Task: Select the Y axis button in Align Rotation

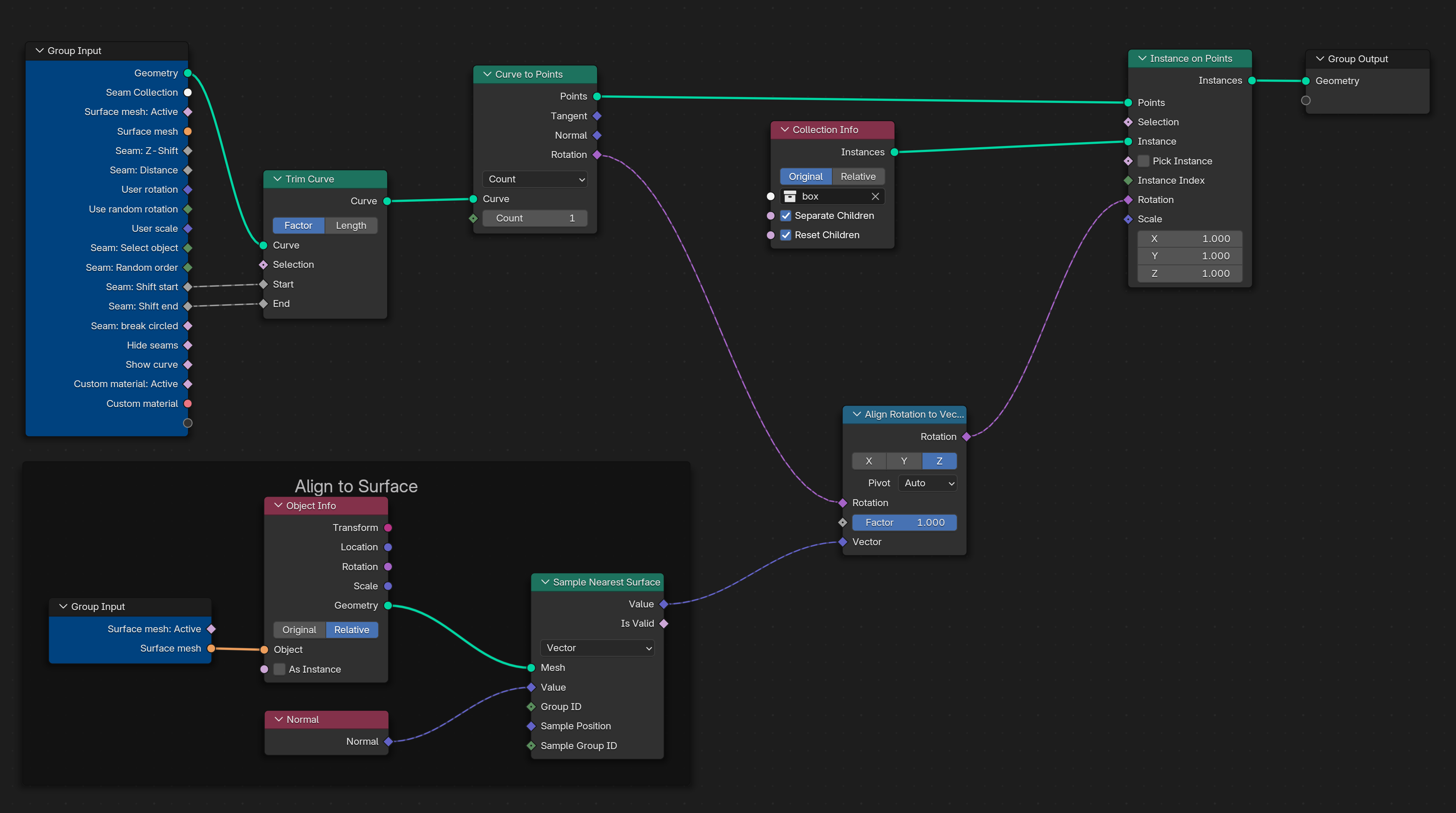Action: coord(904,461)
